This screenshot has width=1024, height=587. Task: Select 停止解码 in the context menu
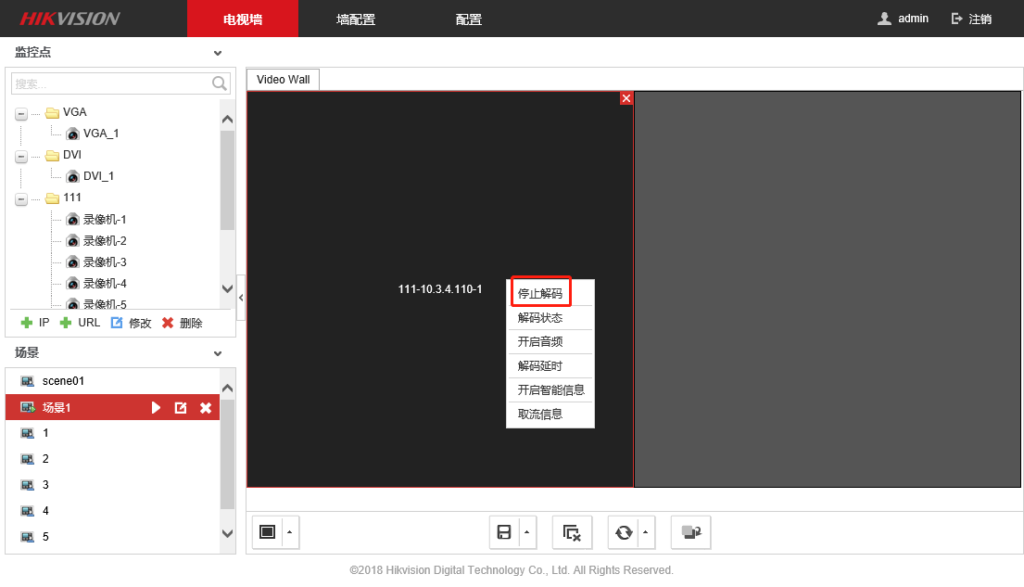click(540, 294)
